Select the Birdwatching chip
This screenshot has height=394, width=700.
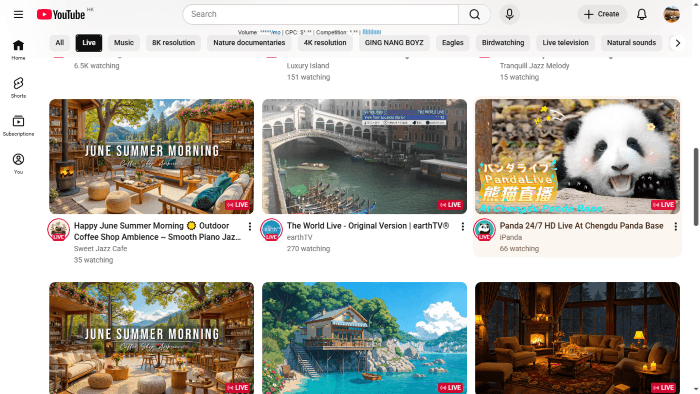[x=503, y=43]
